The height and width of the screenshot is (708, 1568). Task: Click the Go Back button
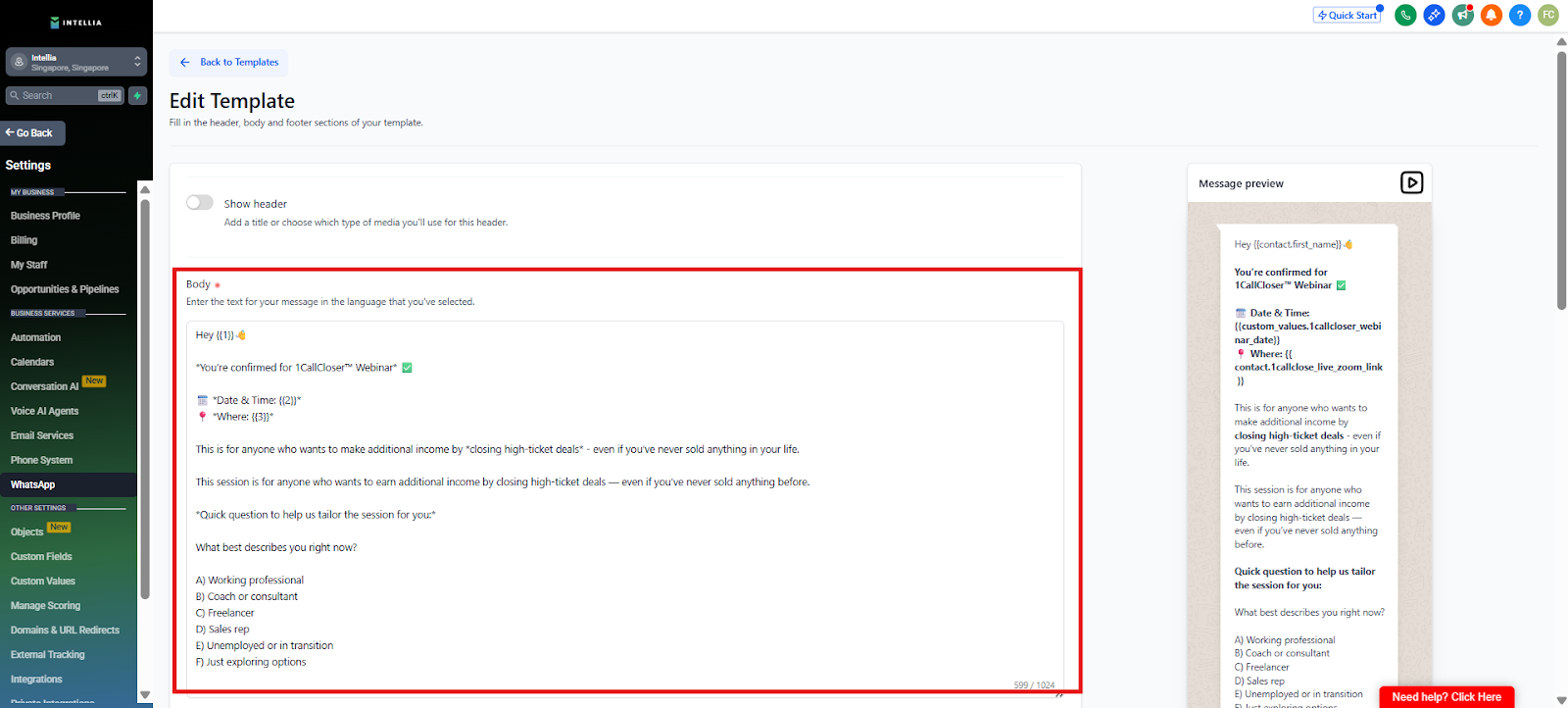(x=33, y=133)
